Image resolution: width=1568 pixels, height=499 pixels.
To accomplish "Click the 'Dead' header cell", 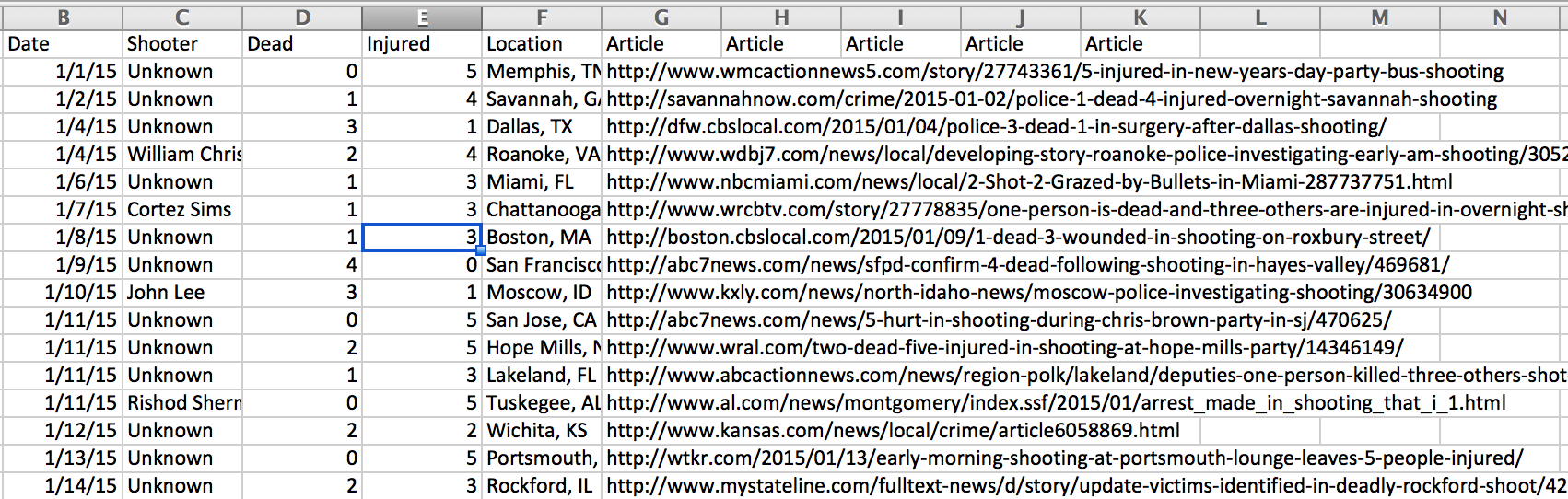I will pos(302,44).
